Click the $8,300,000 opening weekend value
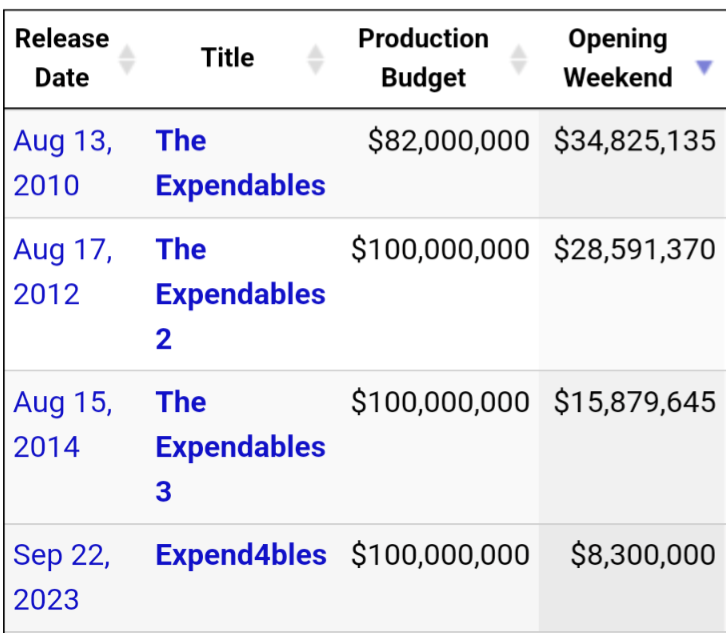 [x=643, y=555]
